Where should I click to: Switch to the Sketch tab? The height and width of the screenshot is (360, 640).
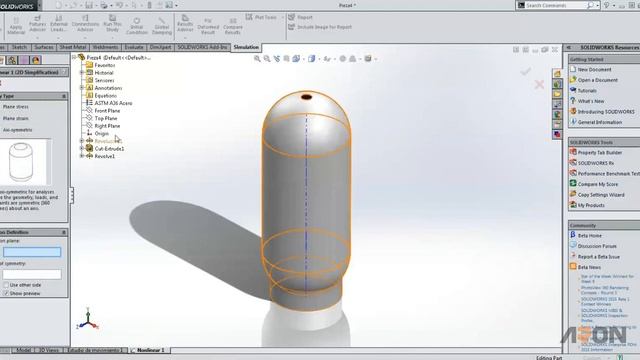[x=19, y=47]
